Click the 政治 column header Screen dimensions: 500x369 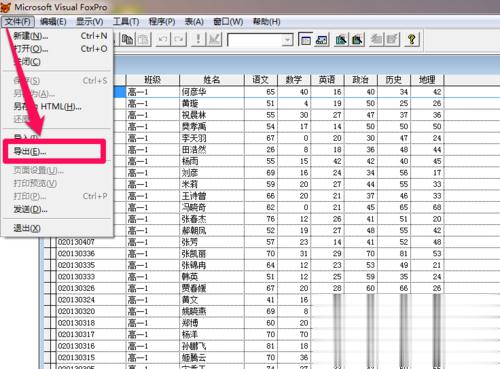click(361, 80)
